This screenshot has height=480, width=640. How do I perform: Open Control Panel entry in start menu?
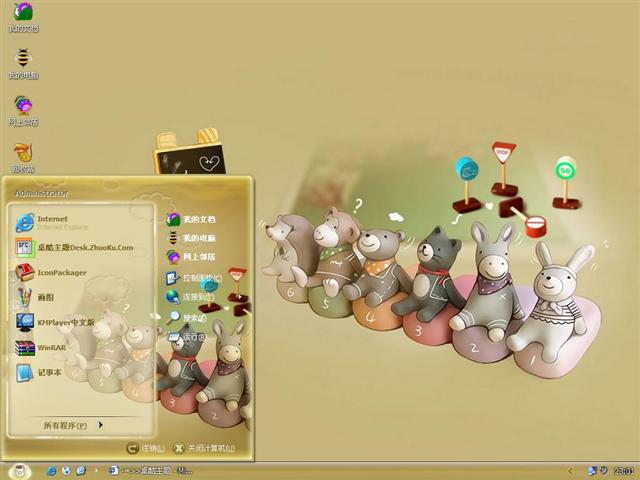click(x=194, y=278)
